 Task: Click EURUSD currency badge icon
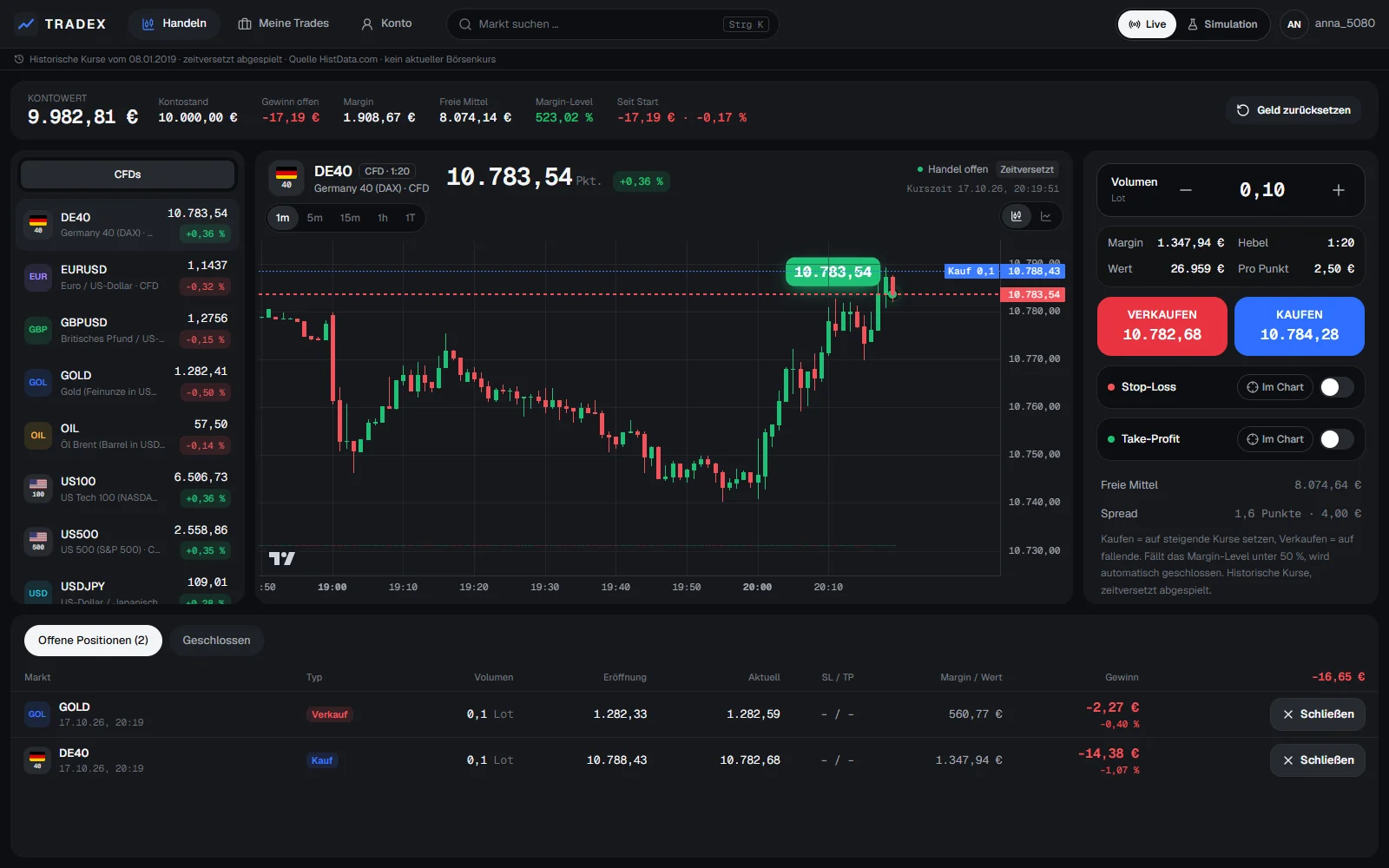pyautogui.click(x=38, y=277)
